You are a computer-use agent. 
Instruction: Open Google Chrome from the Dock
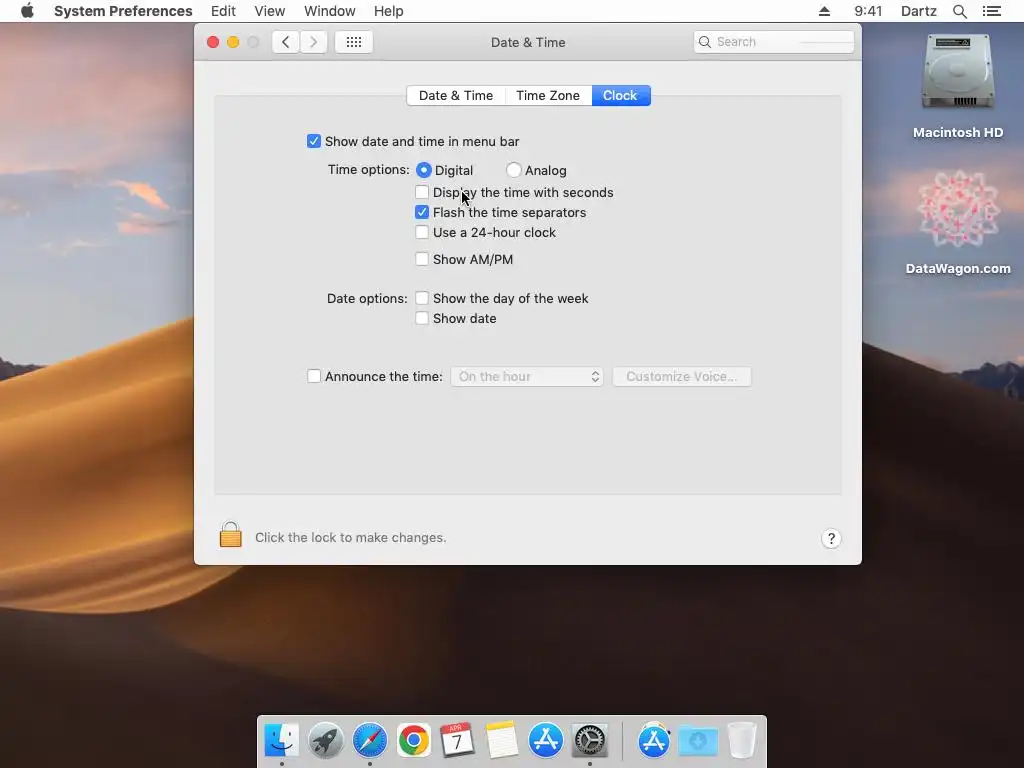point(413,740)
